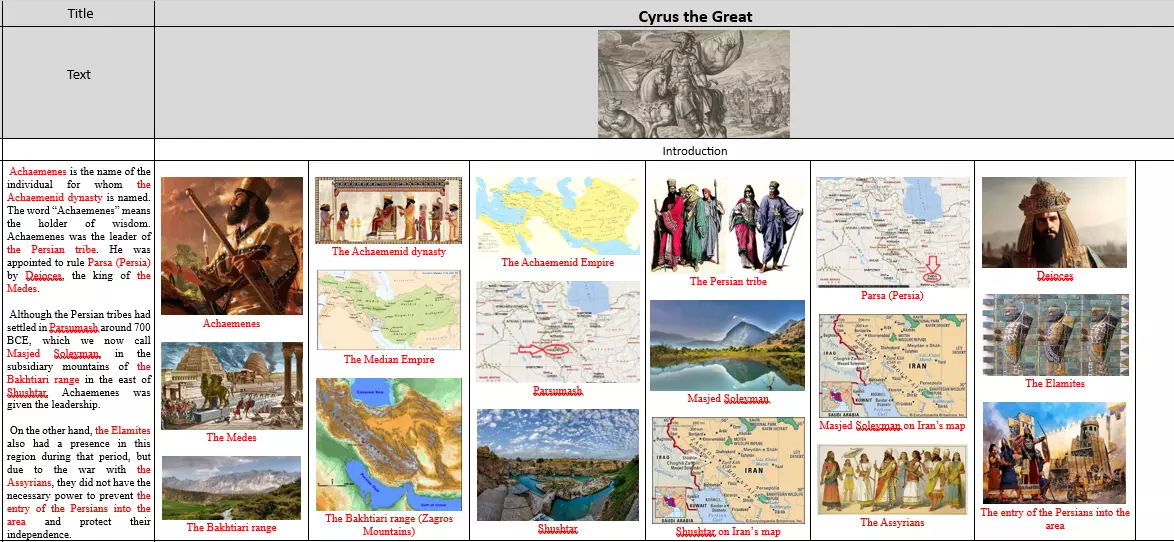Select the Masjed Soleyman on Iran's map image
This screenshot has width=1174, height=542.
click(x=892, y=365)
